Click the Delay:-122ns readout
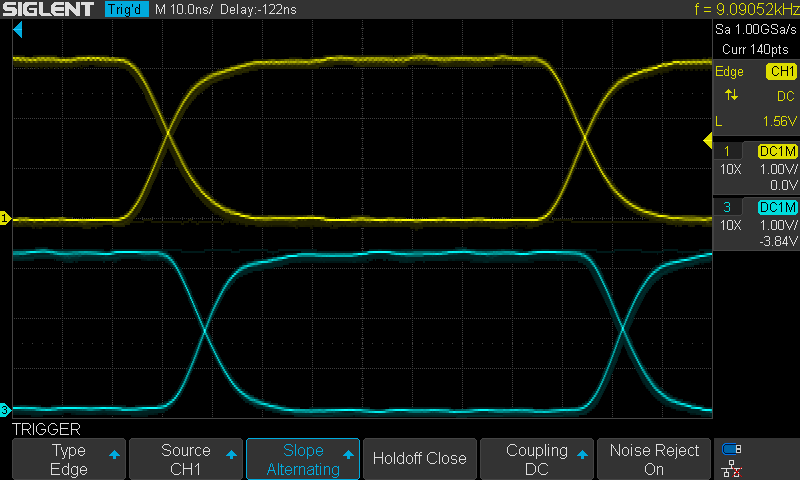 258,9
